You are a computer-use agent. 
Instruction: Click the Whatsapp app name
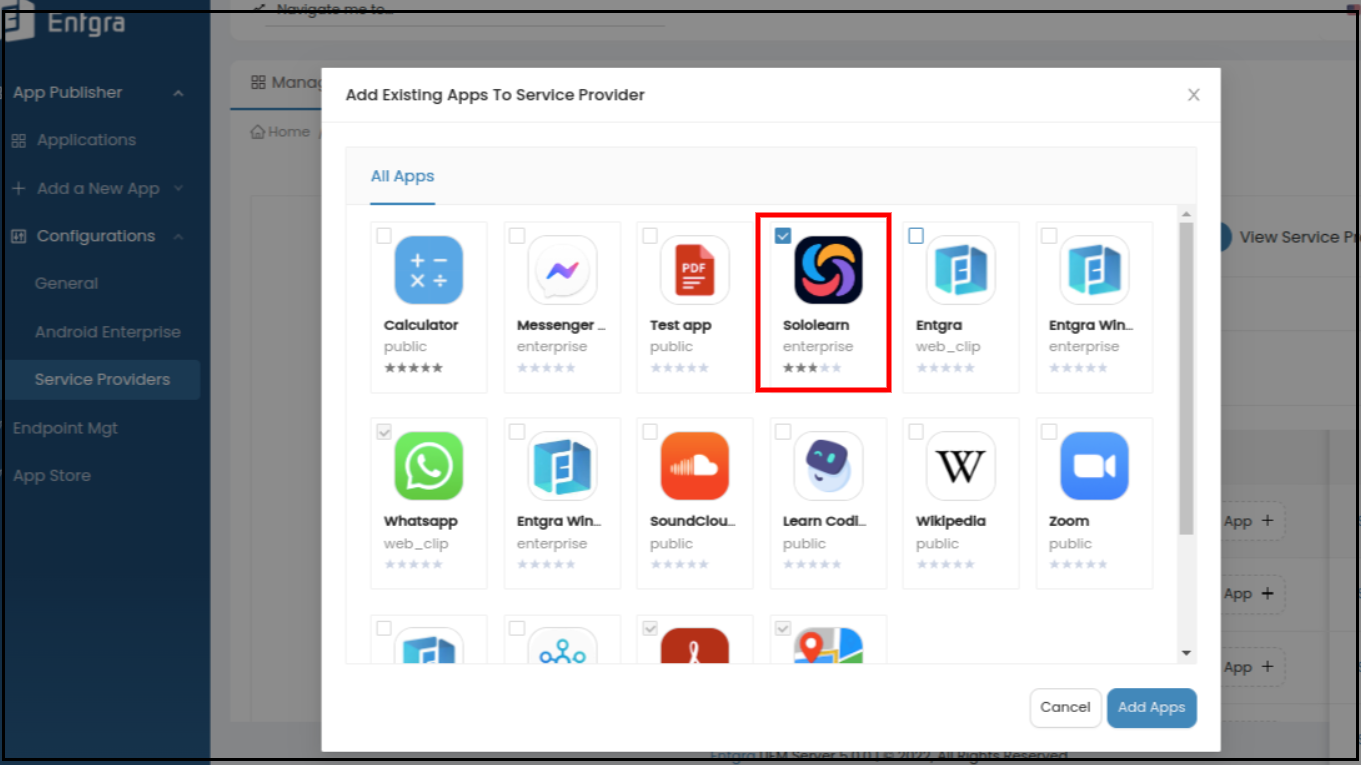tap(420, 521)
